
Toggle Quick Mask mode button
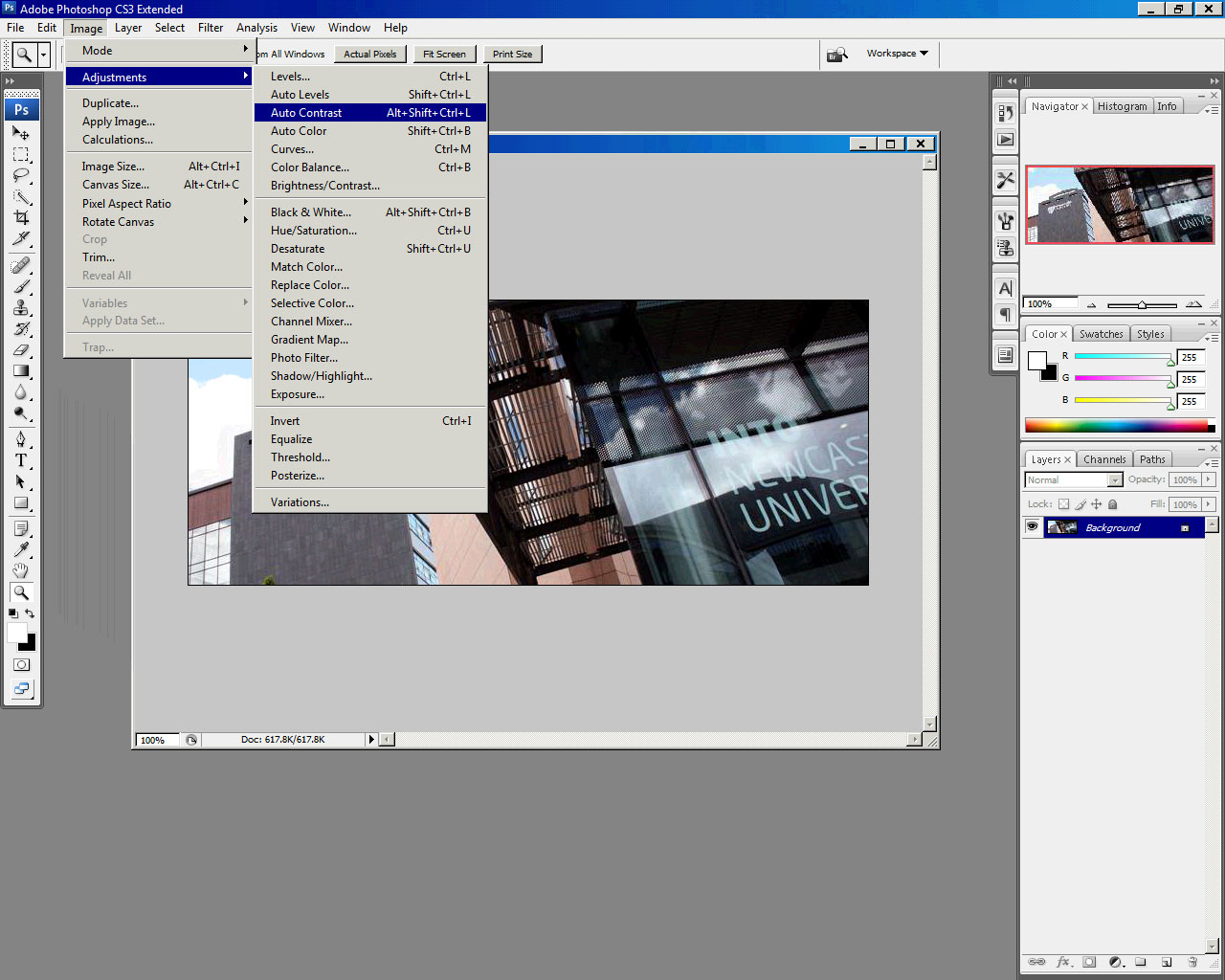[x=21, y=664]
